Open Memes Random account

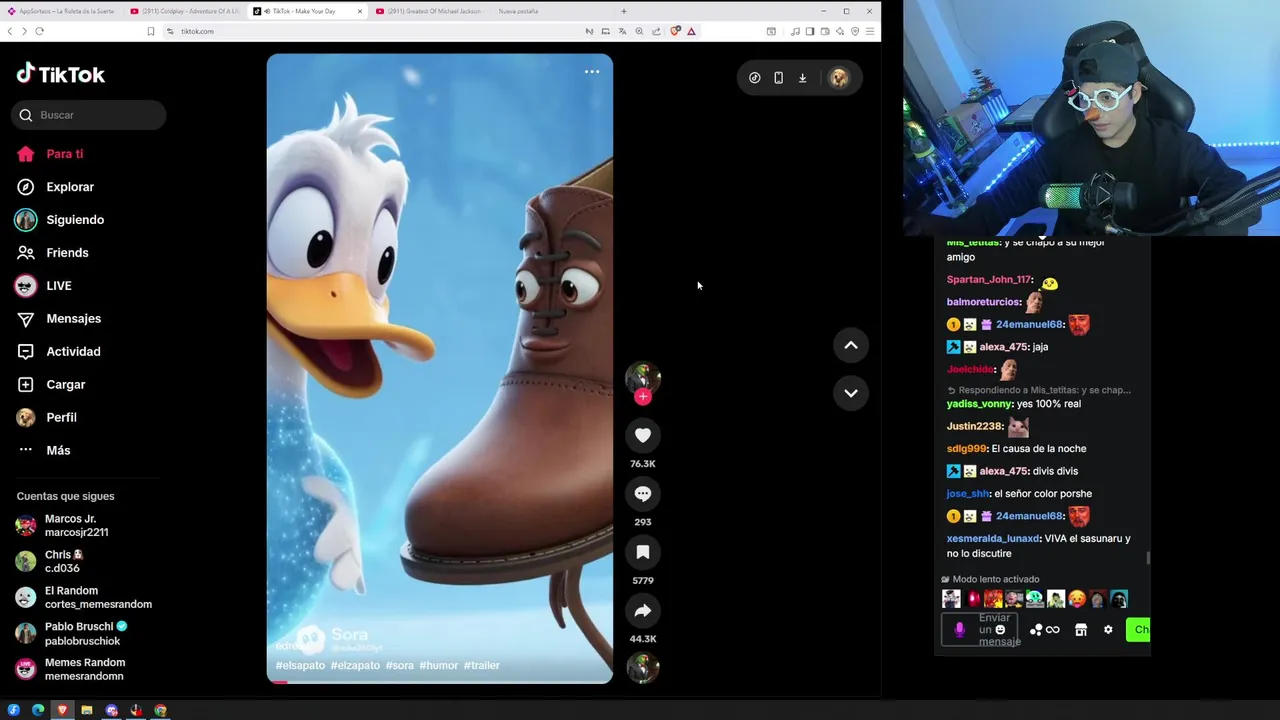(x=70, y=670)
